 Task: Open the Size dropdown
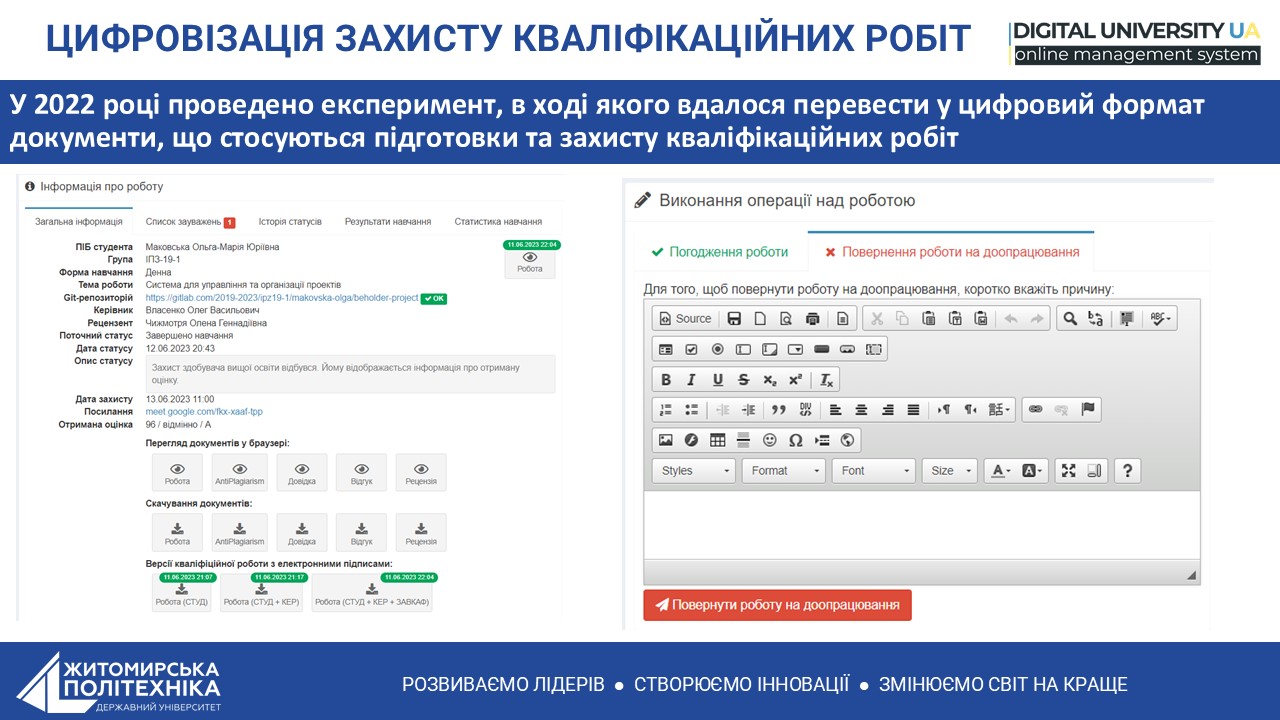[x=951, y=471]
